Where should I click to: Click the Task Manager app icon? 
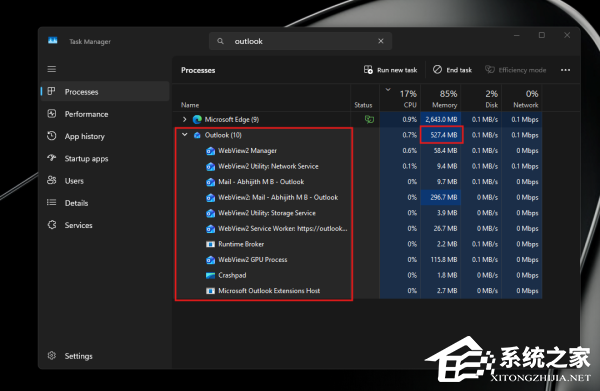pyautogui.click(x=53, y=41)
